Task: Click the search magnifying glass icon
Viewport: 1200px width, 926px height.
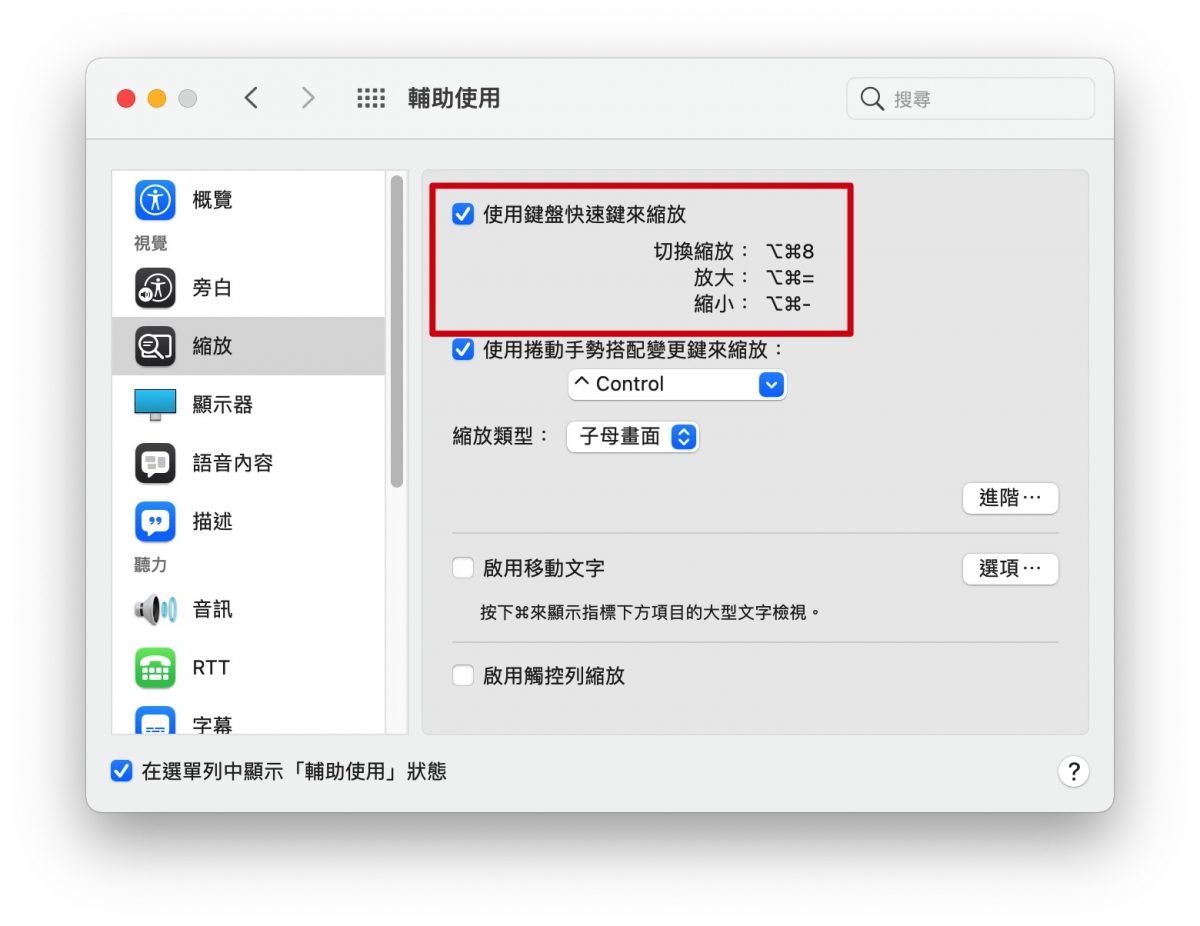Action: click(x=872, y=99)
